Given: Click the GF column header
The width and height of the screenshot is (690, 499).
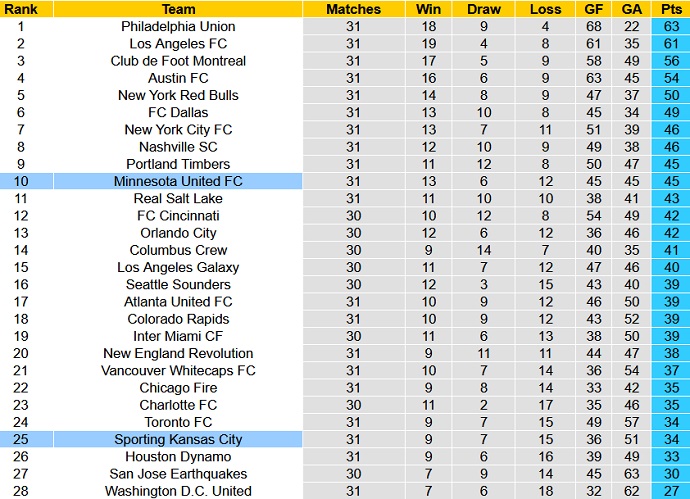Looking at the screenshot, I should click(x=594, y=9).
